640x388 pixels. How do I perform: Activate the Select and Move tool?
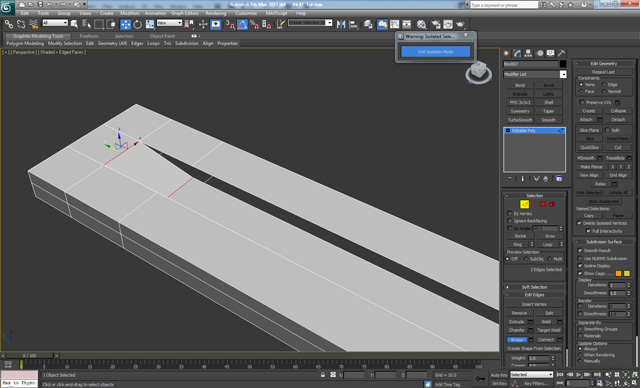(125, 24)
